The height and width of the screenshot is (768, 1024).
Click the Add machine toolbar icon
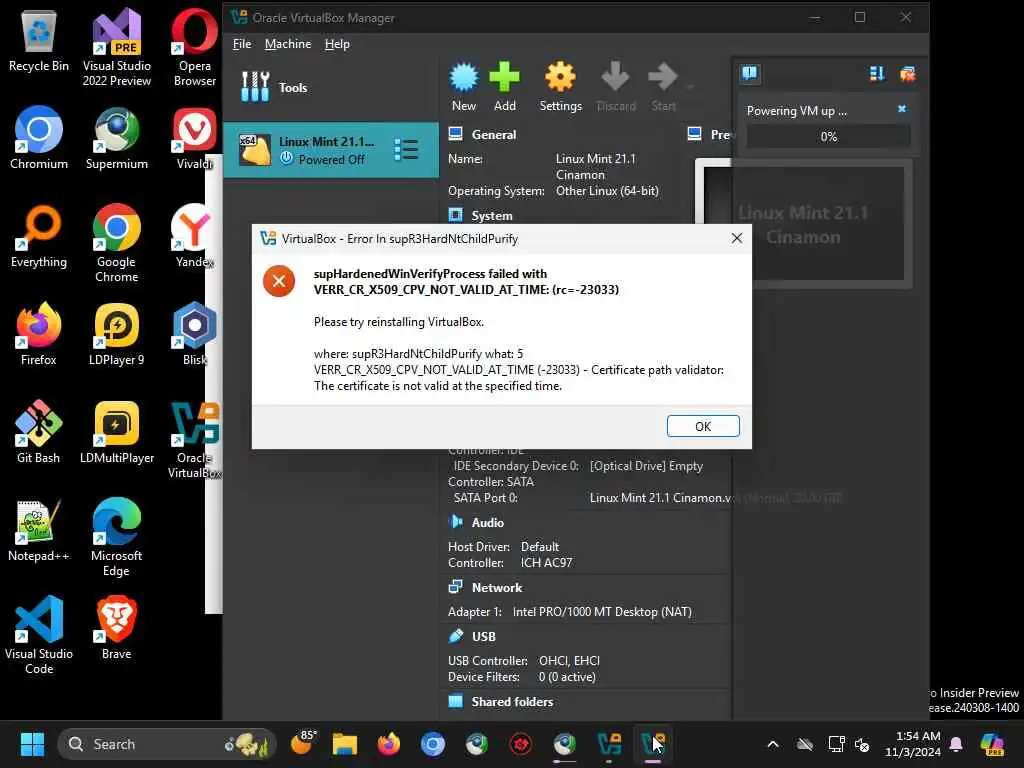coord(504,87)
